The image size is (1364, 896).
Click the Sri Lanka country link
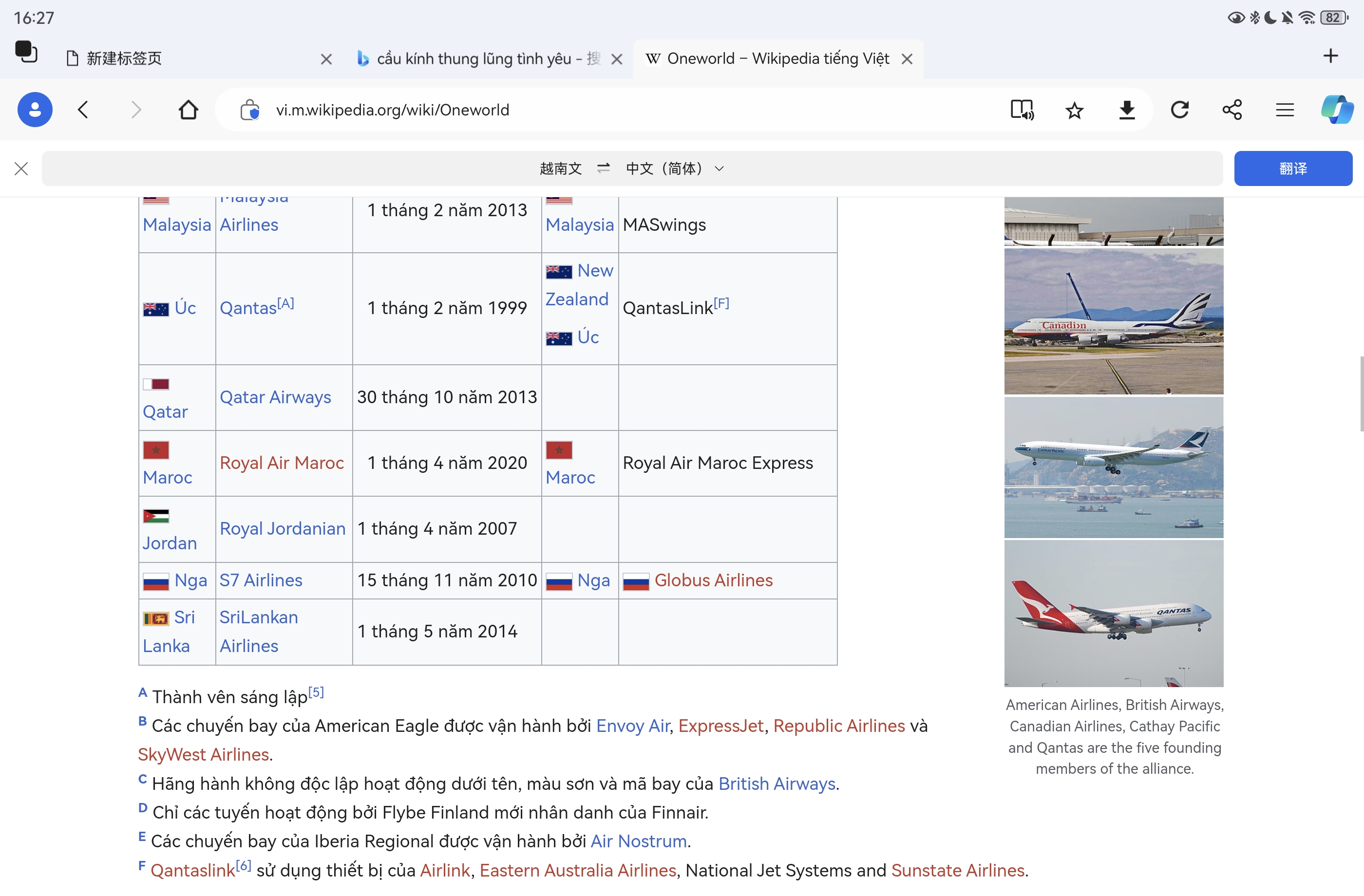169,631
